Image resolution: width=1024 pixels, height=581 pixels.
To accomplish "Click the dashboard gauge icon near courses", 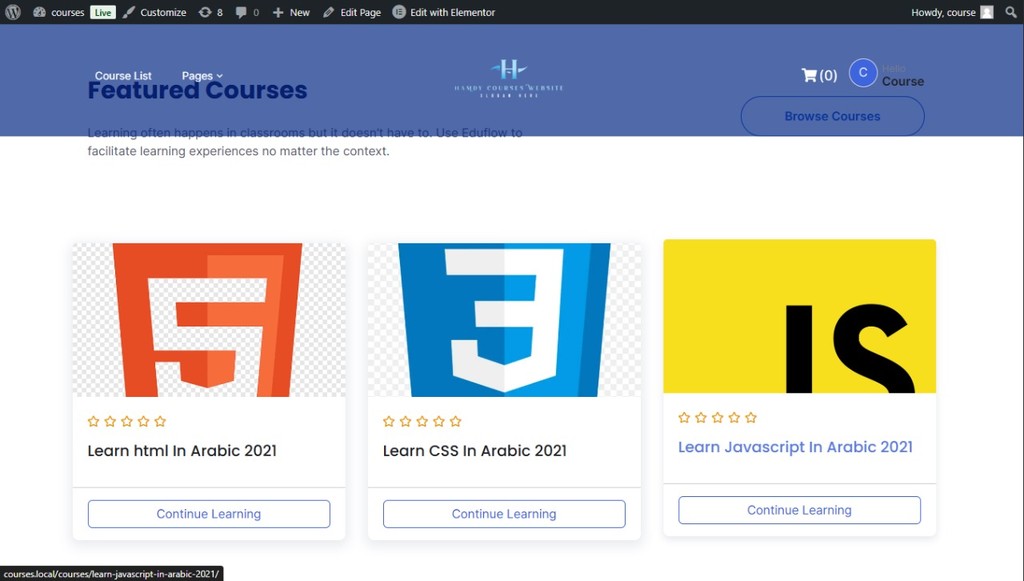I will click(39, 12).
